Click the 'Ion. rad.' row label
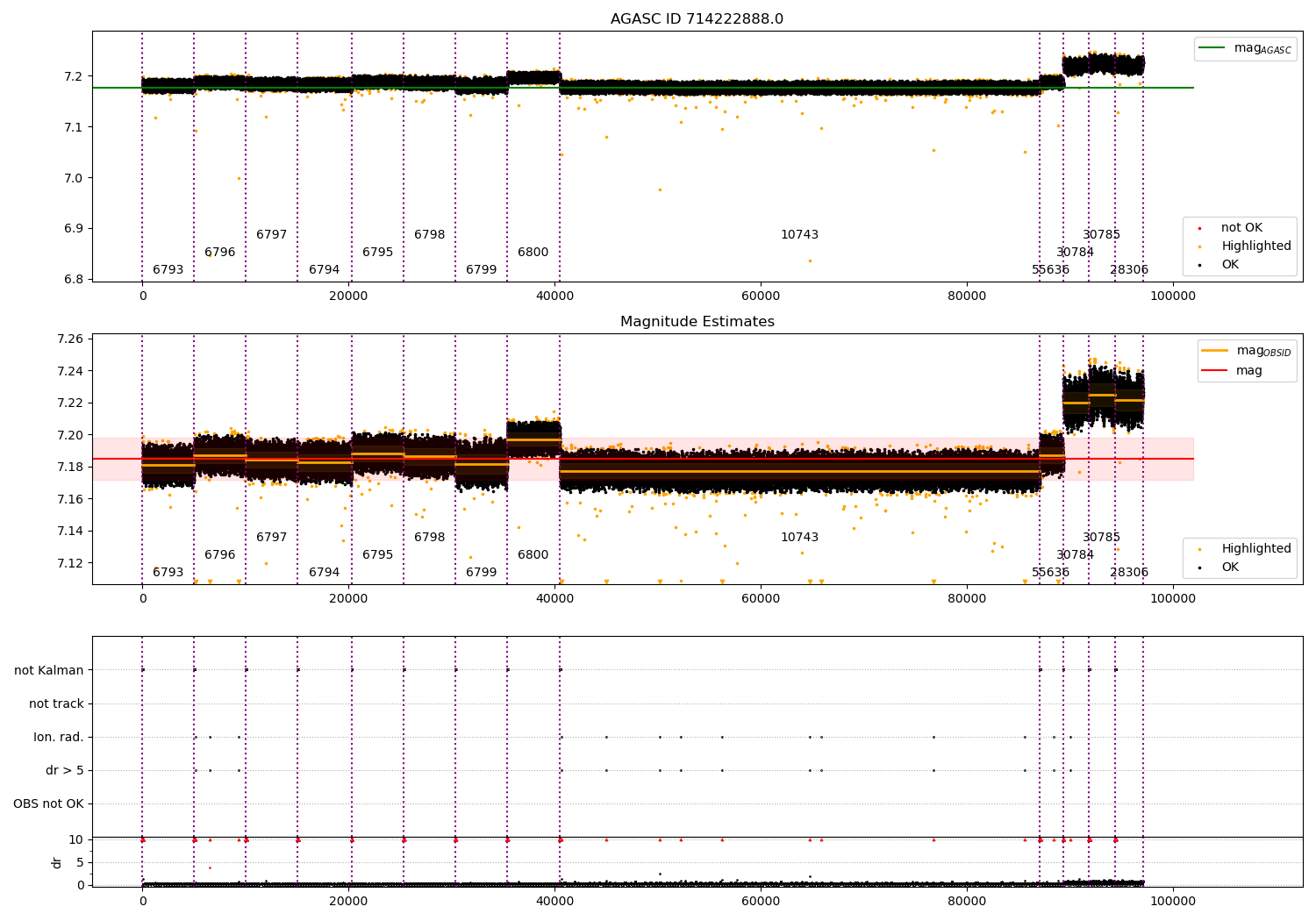Viewport: 1316px width, 921px height. (x=59, y=738)
